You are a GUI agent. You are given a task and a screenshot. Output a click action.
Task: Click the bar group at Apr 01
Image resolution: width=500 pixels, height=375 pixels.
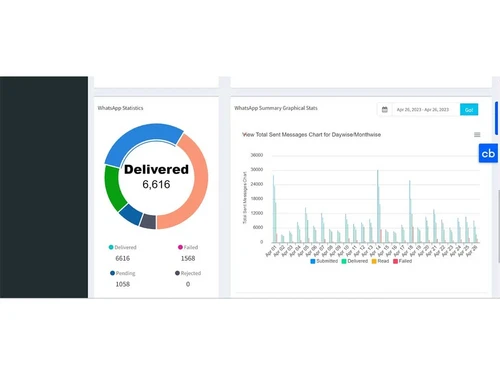click(275, 209)
